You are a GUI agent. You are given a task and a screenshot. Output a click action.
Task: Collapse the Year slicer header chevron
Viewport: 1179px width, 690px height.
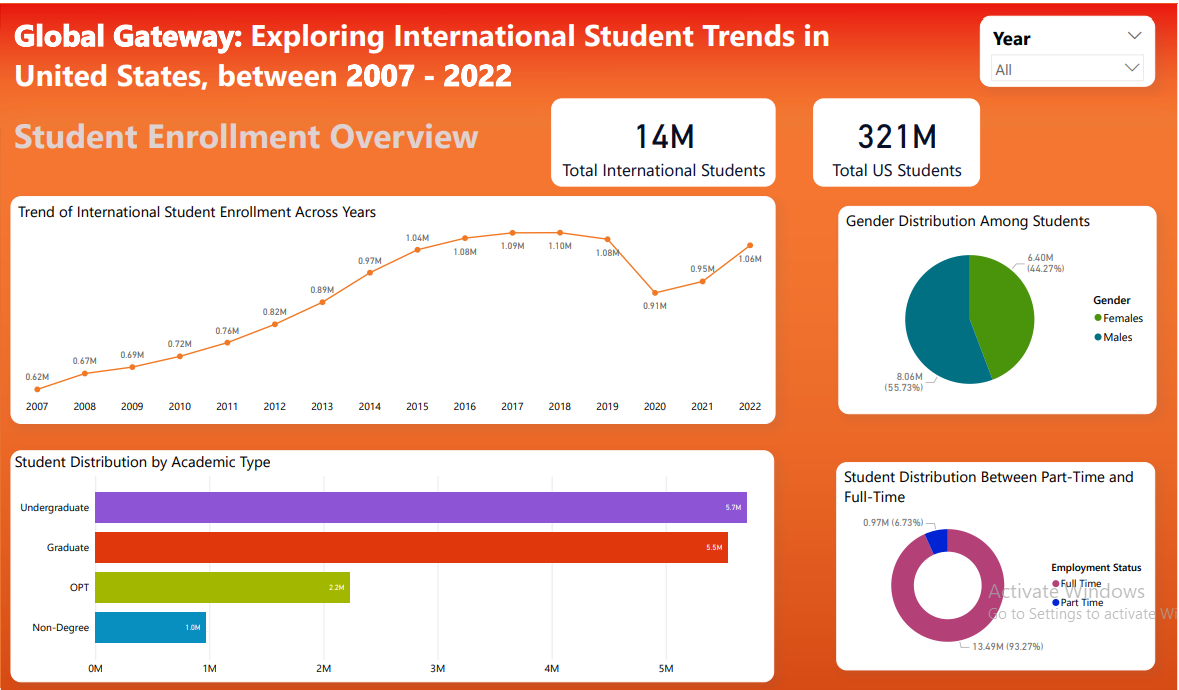click(x=1133, y=37)
